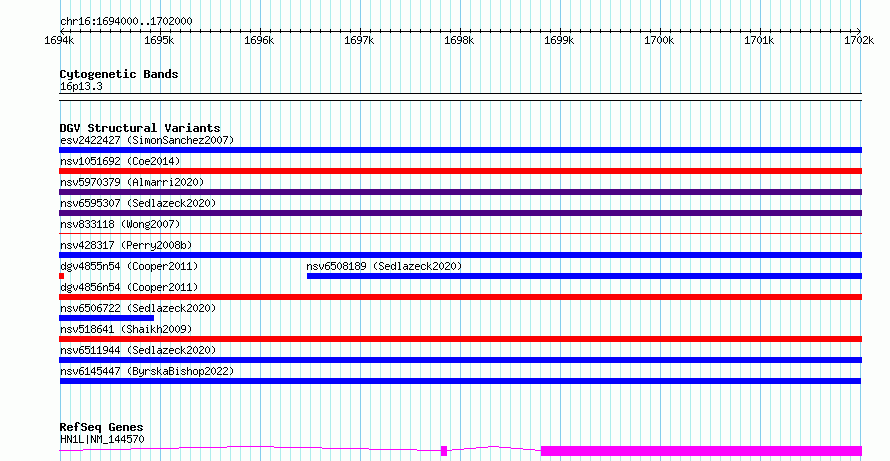This screenshot has width=890, height=461.
Task: Click the 1700k ruler tick label
Action: click(659, 40)
